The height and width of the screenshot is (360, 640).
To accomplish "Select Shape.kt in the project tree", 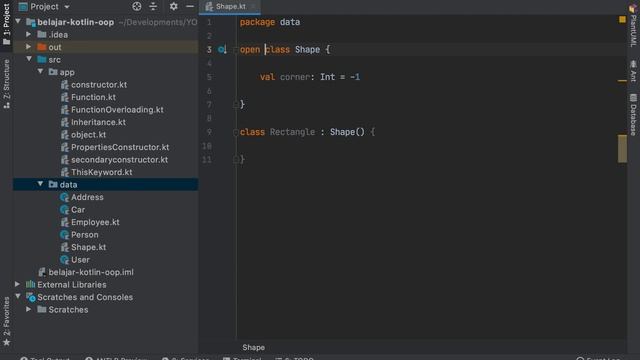I will [89, 247].
